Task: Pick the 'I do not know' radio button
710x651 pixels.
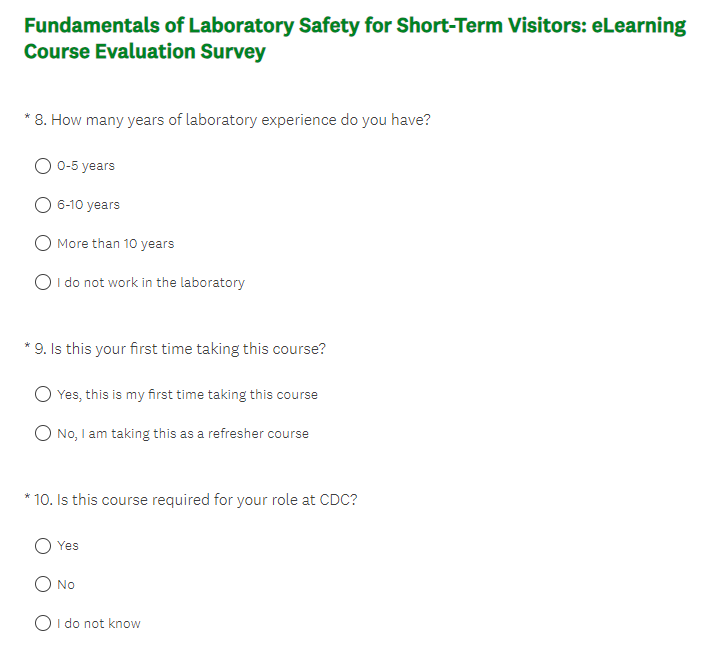Action: (x=43, y=623)
